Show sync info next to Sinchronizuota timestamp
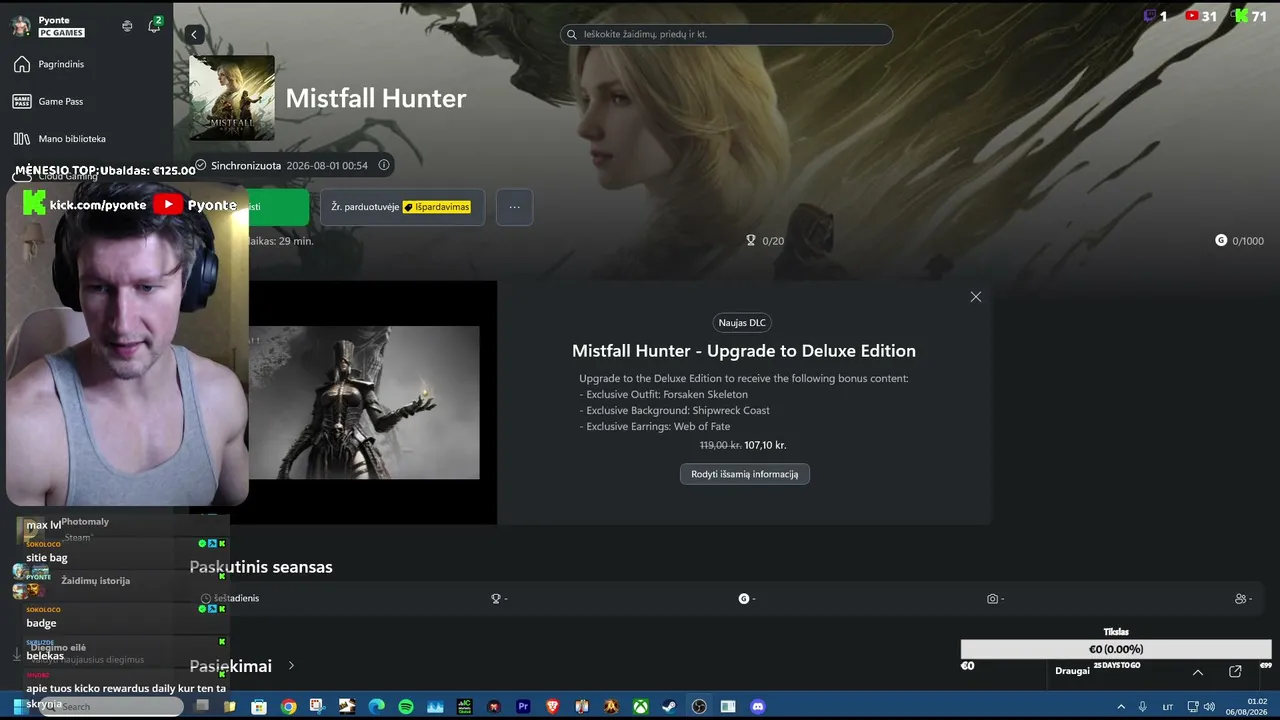The height and width of the screenshot is (720, 1280). tap(384, 165)
